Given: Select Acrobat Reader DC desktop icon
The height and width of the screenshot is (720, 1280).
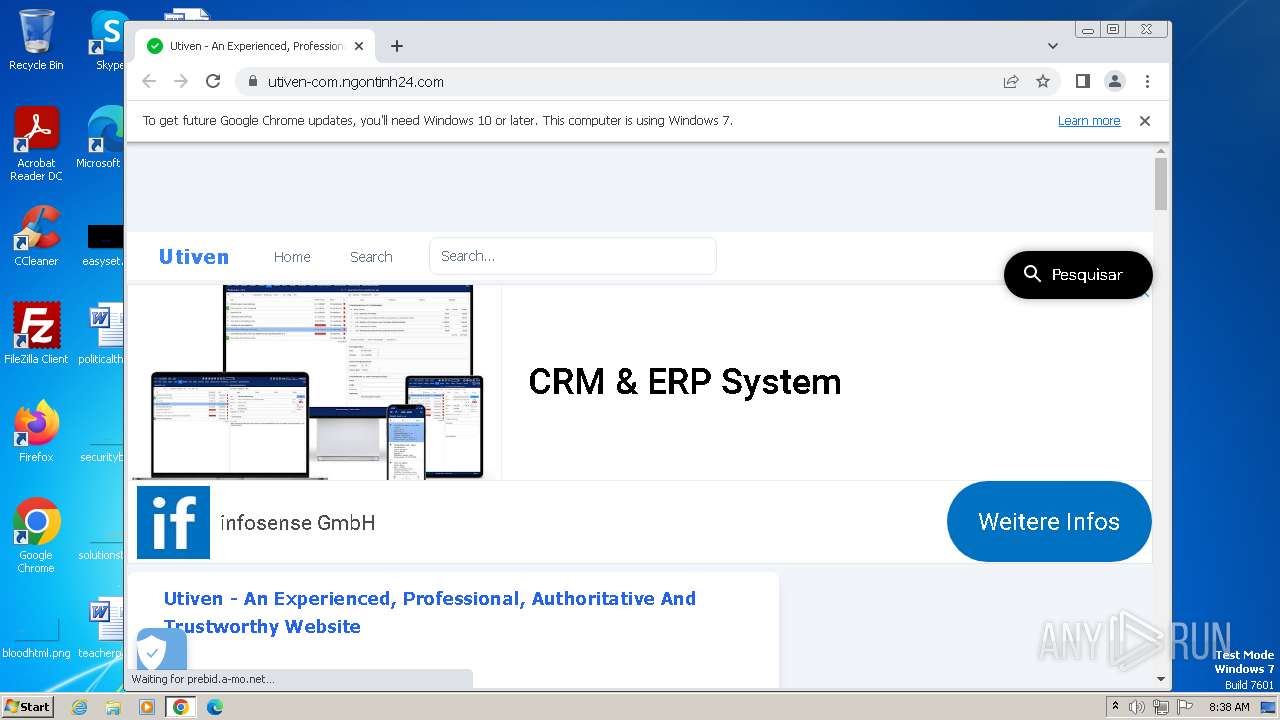Looking at the screenshot, I should (x=36, y=144).
